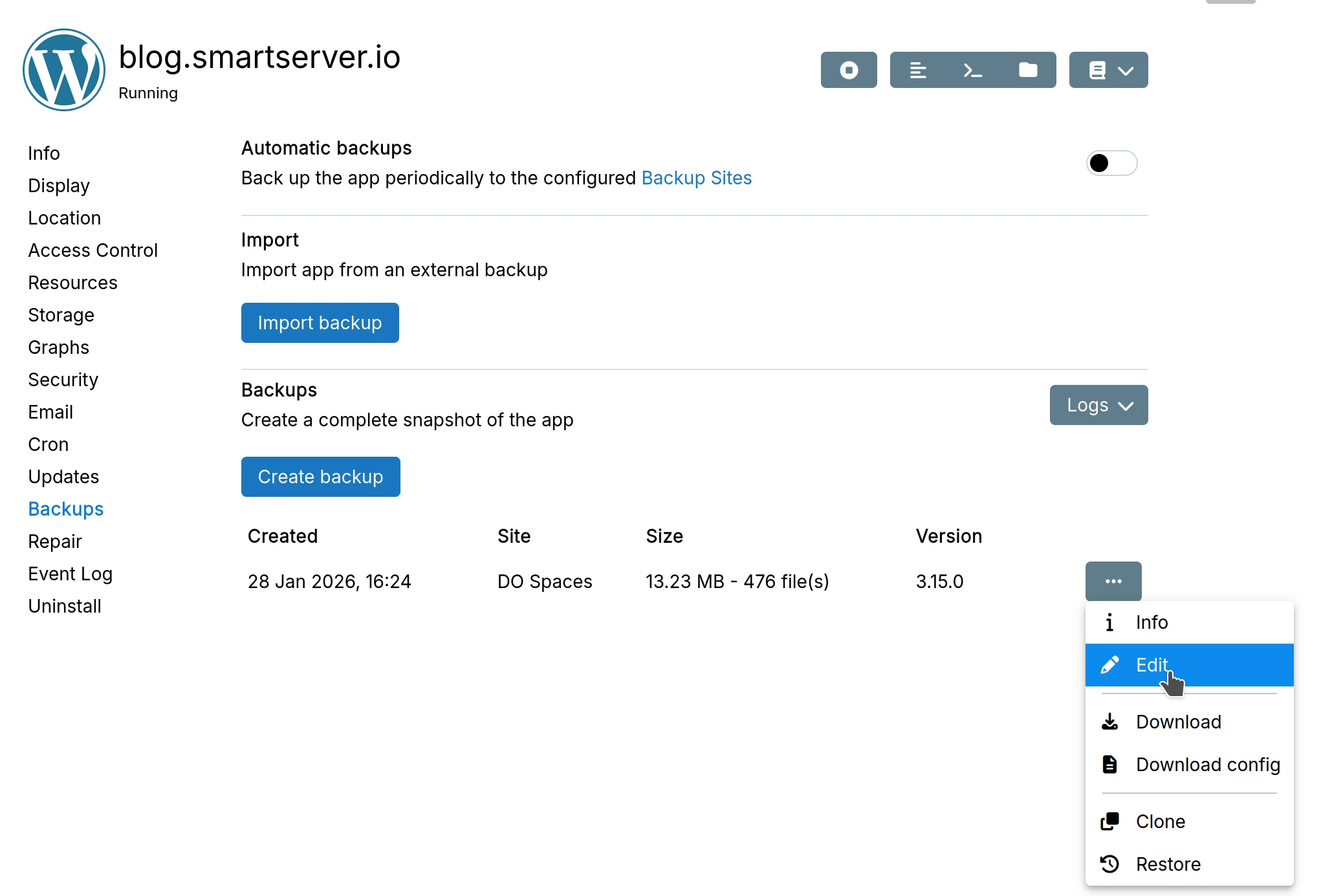Expand the Logs dropdown button
This screenshot has height=896, width=1321.
[1098, 405]
